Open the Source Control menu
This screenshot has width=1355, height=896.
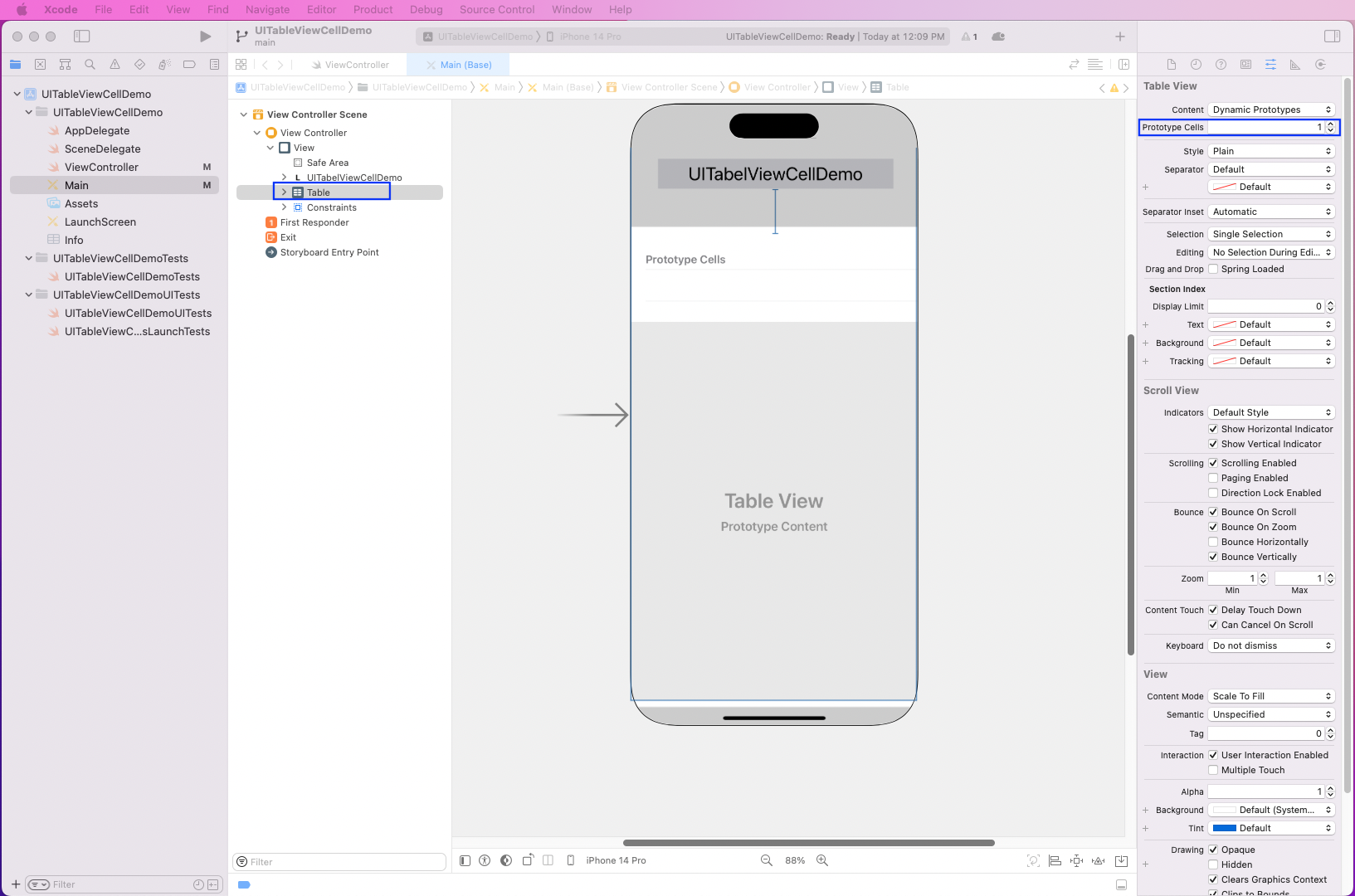(497, 10)
